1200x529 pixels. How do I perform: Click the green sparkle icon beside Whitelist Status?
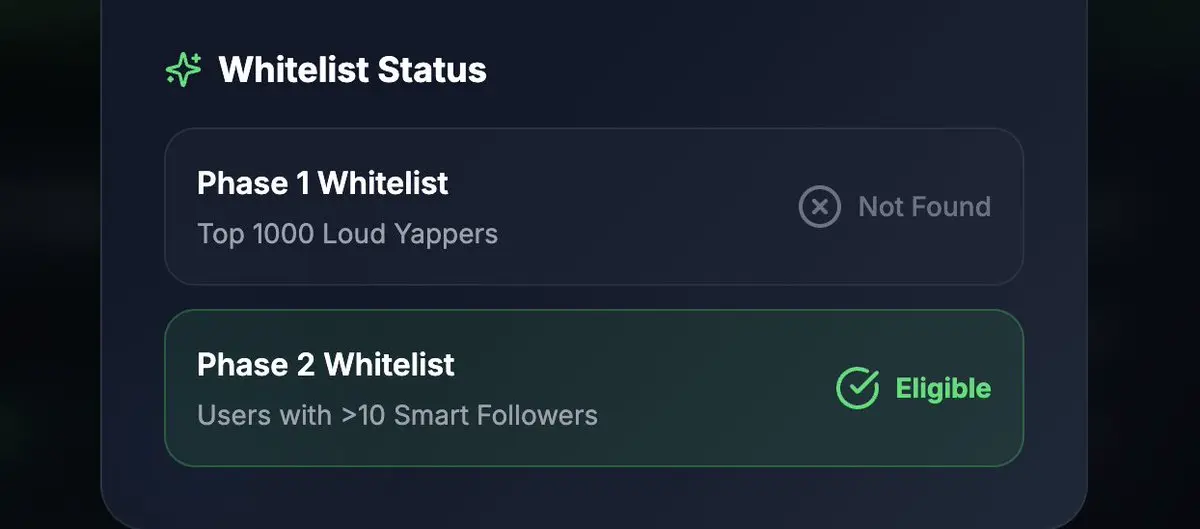(183, 70)
